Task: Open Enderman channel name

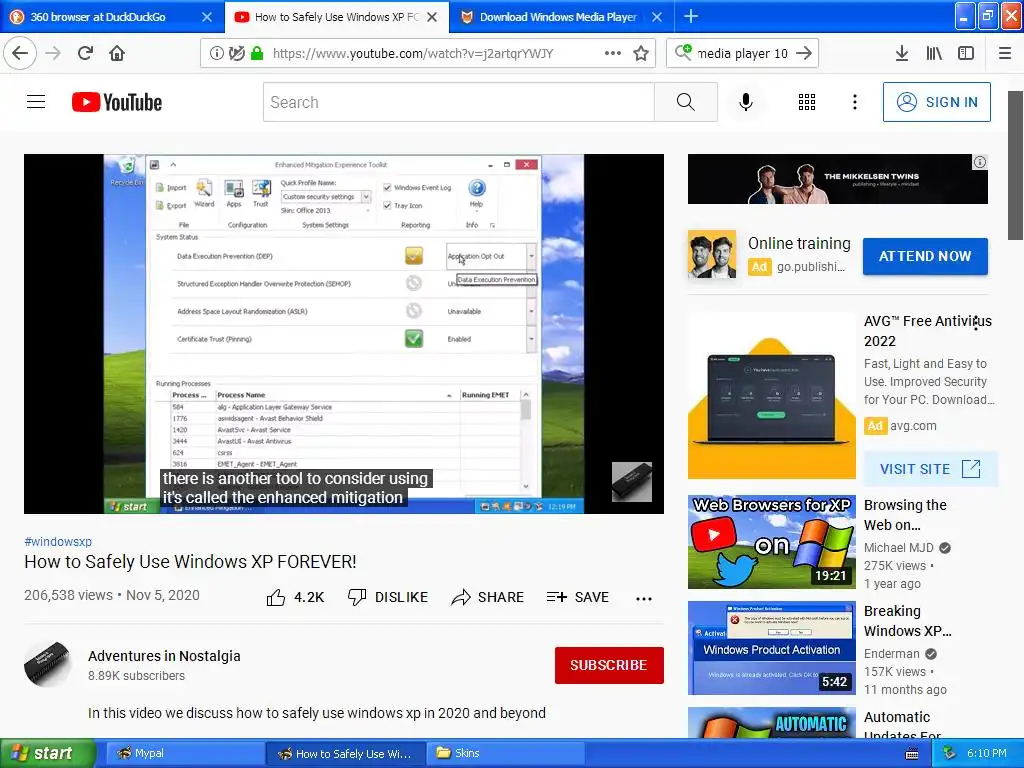Action: coord(891,654)
